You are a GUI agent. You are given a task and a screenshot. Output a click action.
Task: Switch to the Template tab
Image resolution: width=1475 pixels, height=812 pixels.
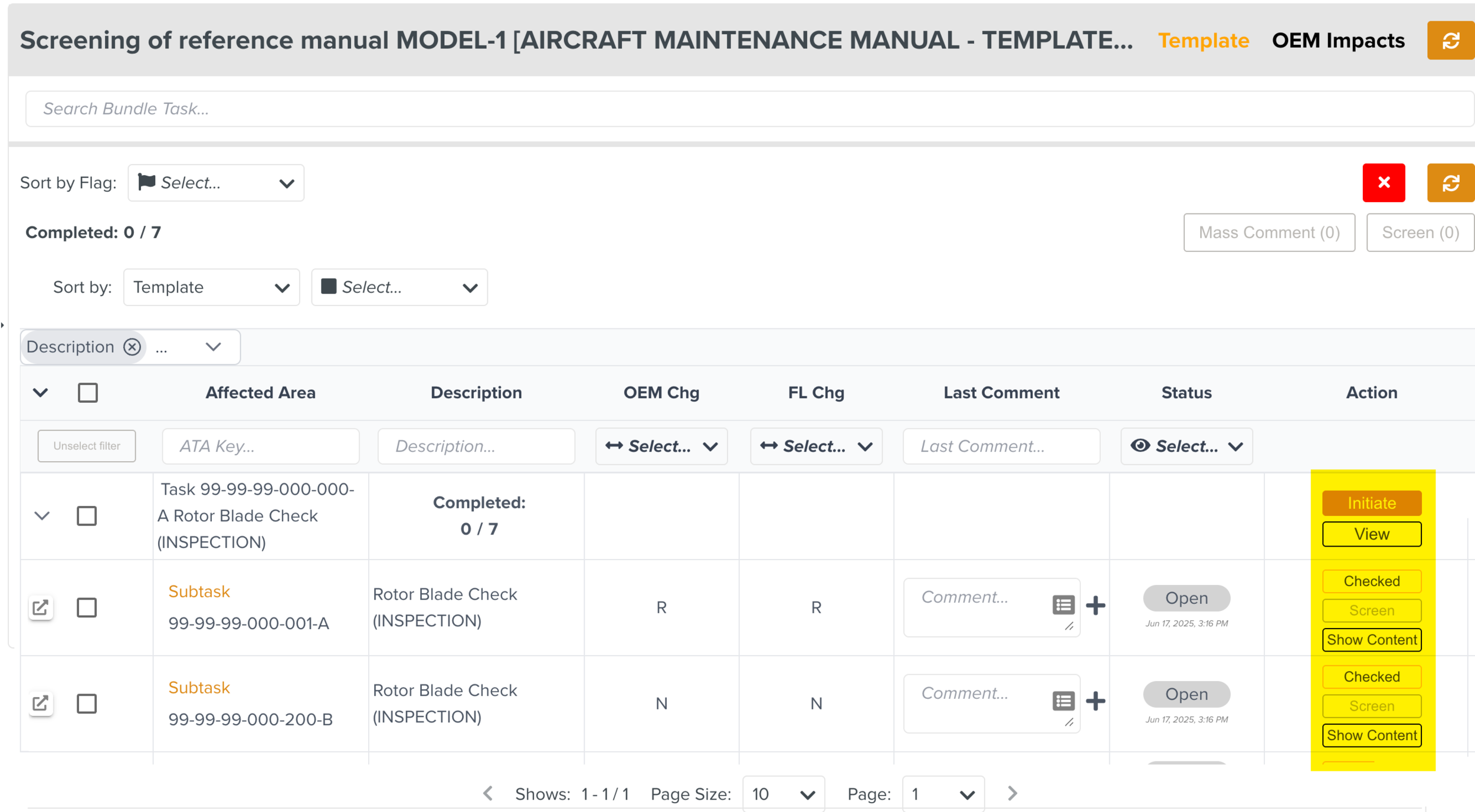[1203, 41]
